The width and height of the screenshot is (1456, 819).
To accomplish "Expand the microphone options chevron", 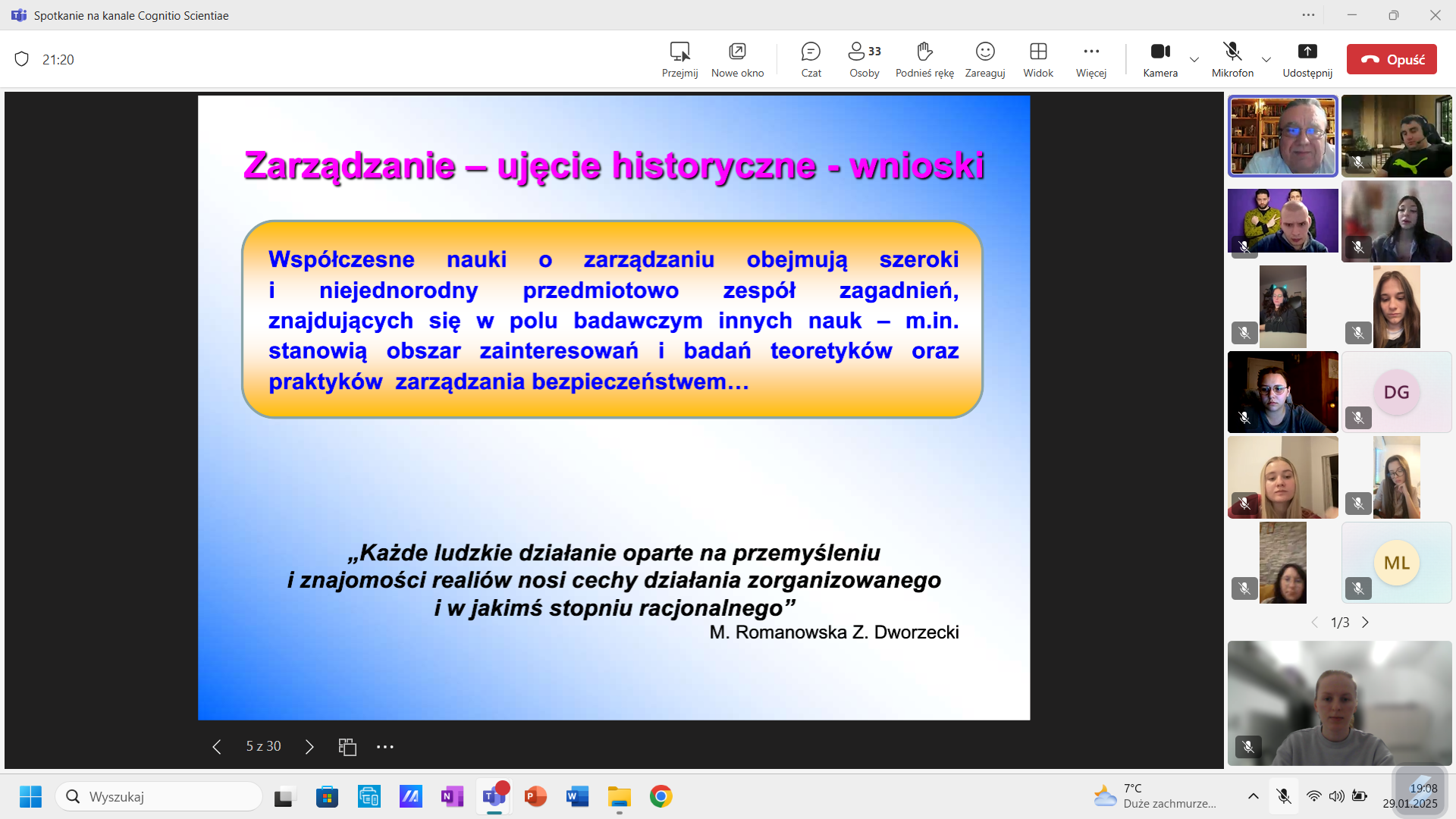I will click(1266, 59).
